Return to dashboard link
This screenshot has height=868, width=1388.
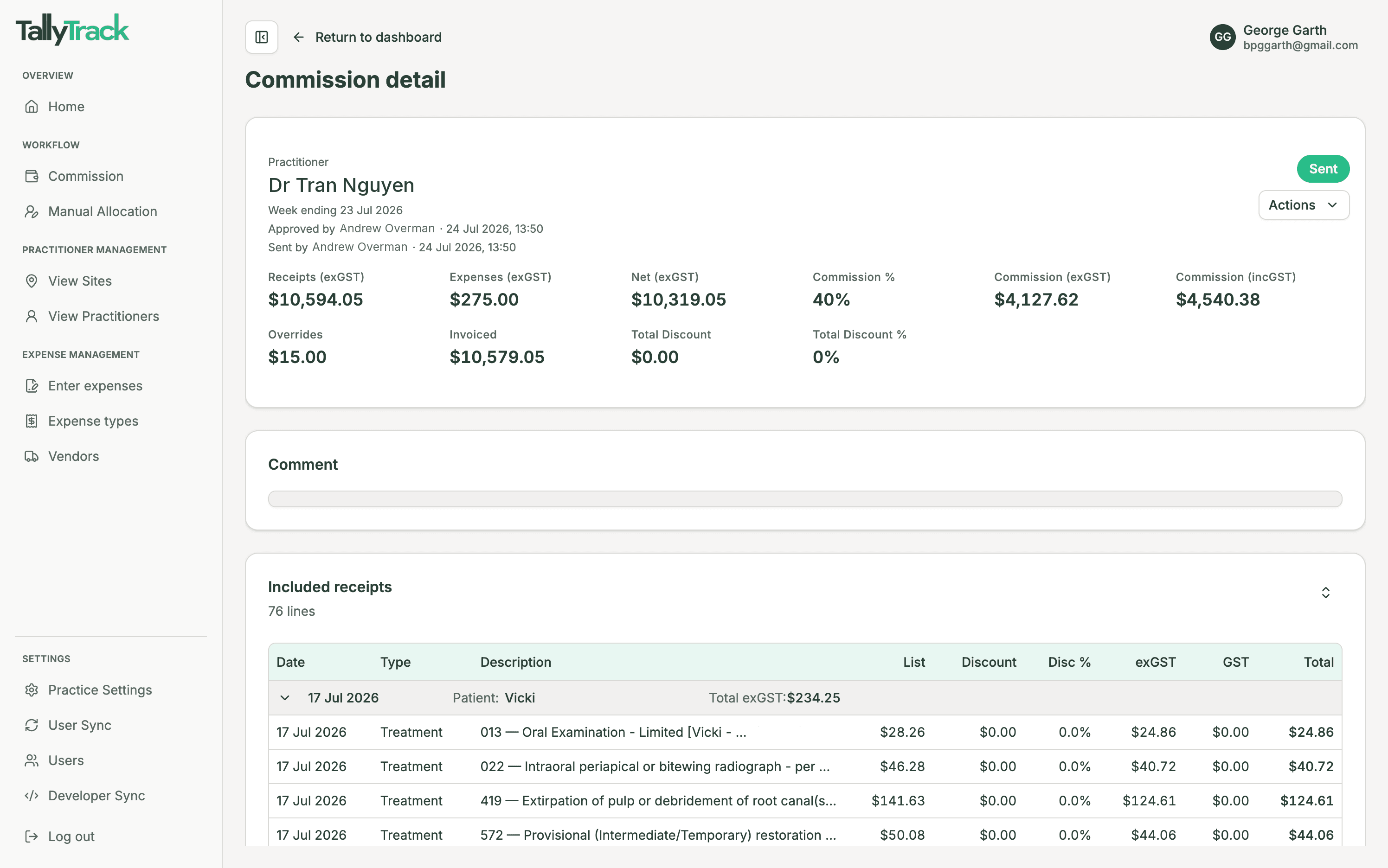point(378,37)
